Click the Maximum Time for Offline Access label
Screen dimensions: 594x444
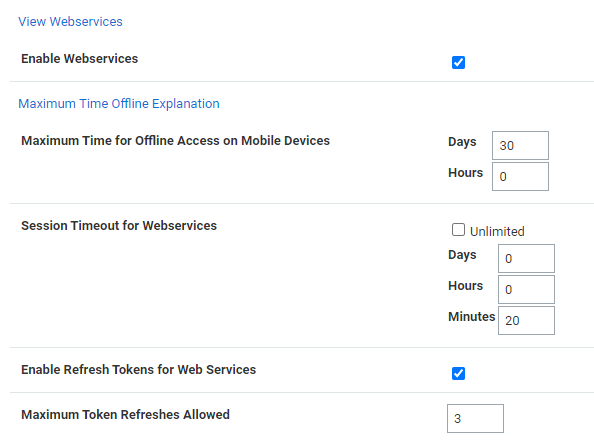coord(175,141)
